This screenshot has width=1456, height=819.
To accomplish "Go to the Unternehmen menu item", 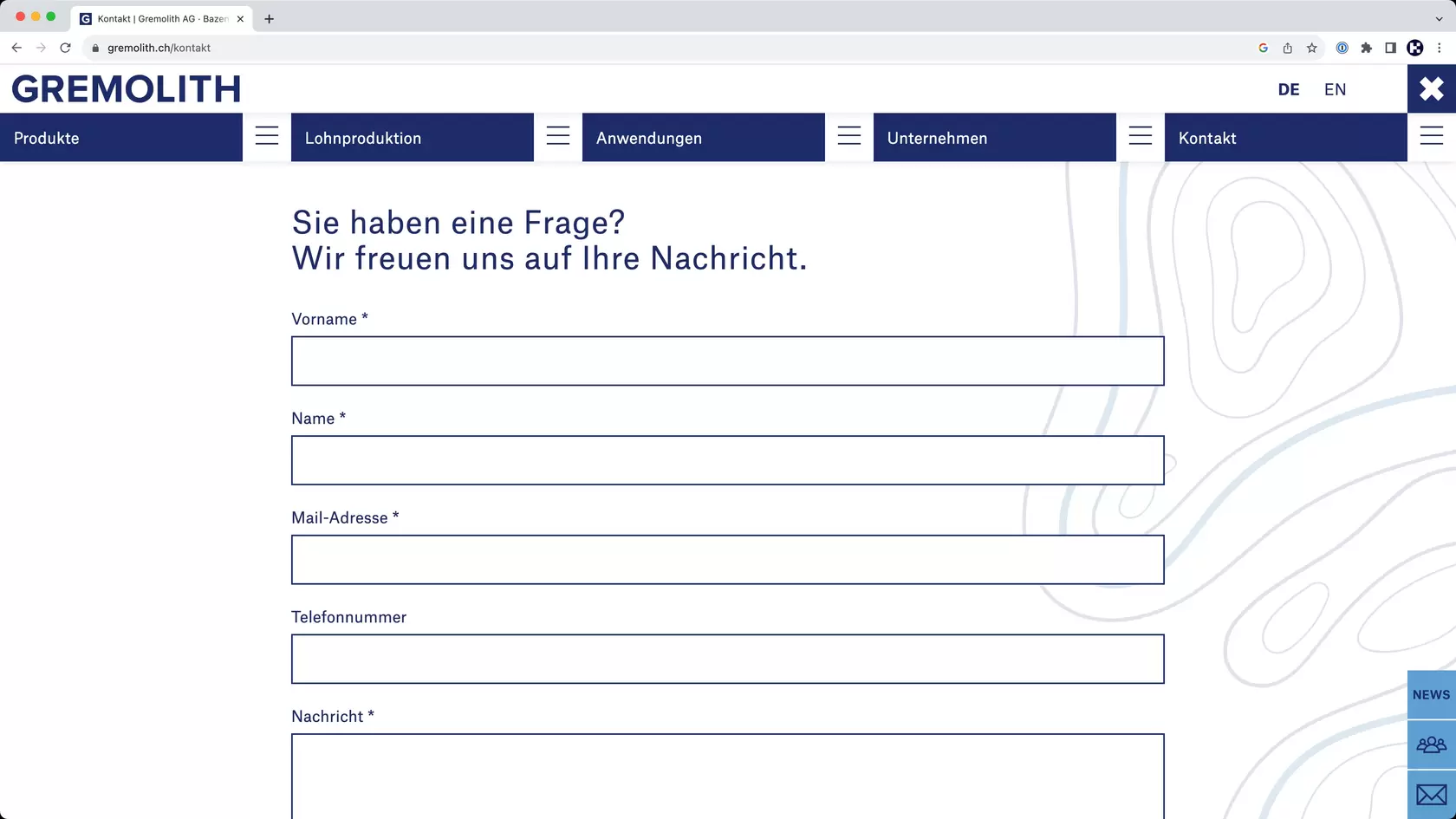I will click(x=937, y=138).
